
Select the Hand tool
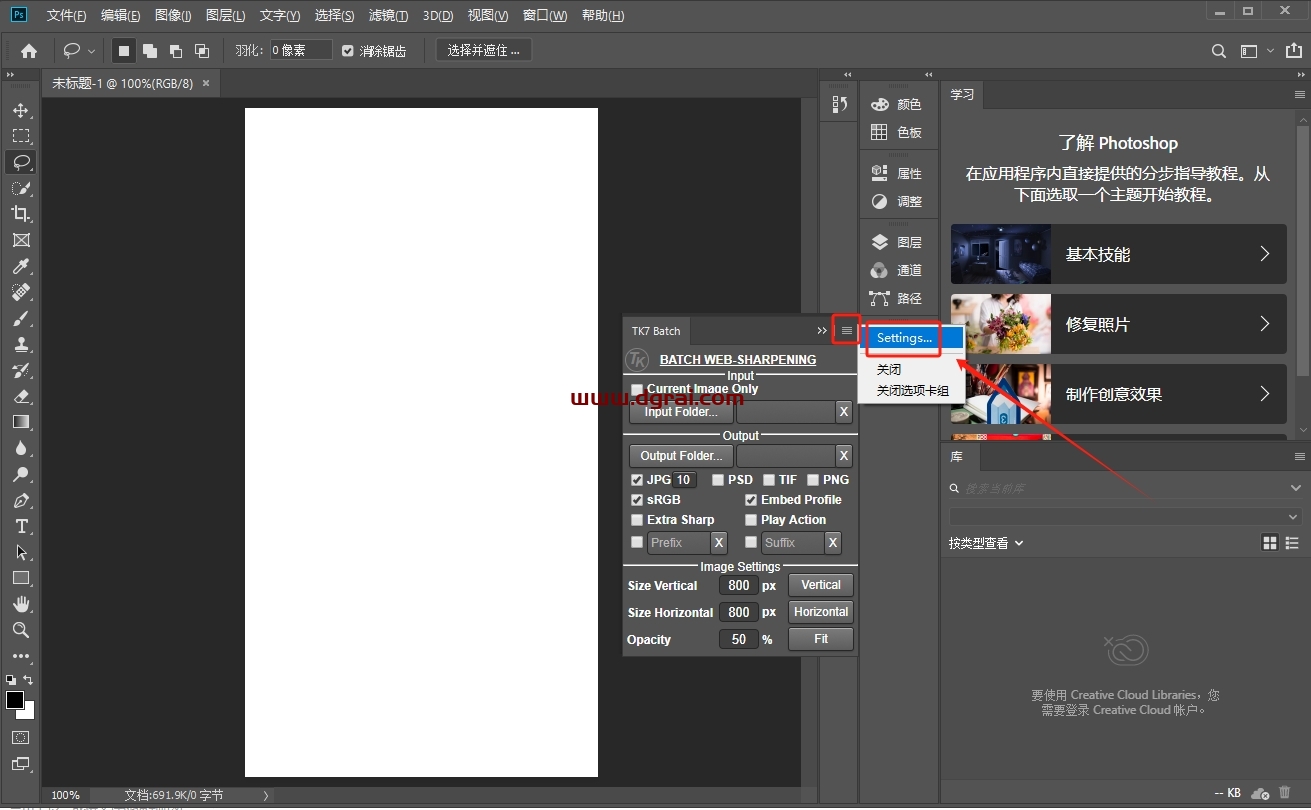[21, 604]
